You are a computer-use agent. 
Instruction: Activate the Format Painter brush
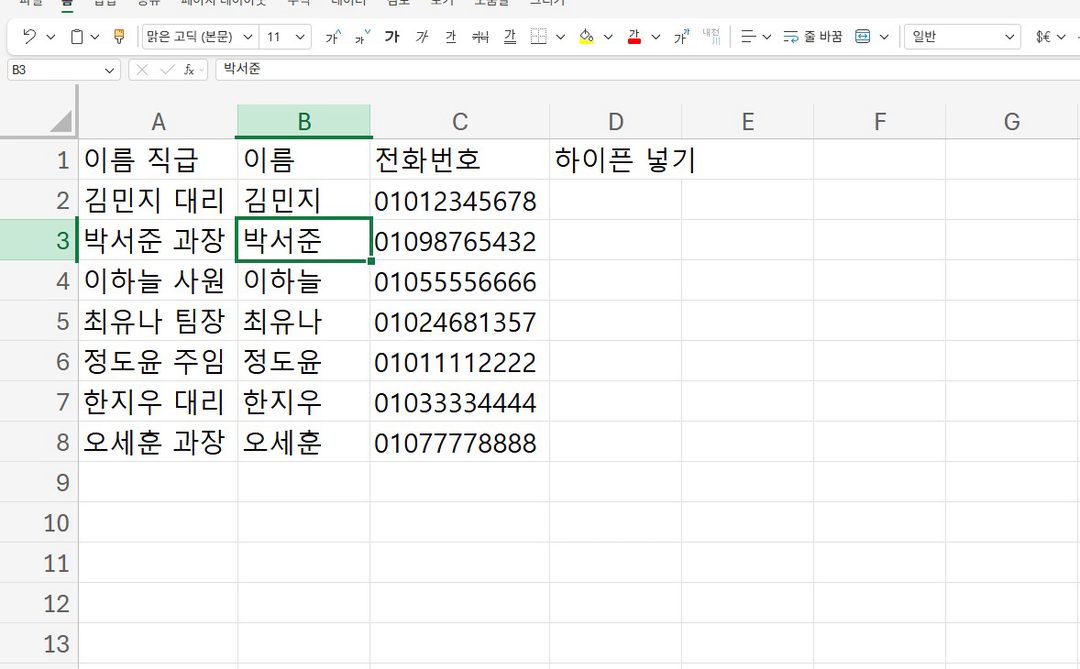(x=119, y=37)
